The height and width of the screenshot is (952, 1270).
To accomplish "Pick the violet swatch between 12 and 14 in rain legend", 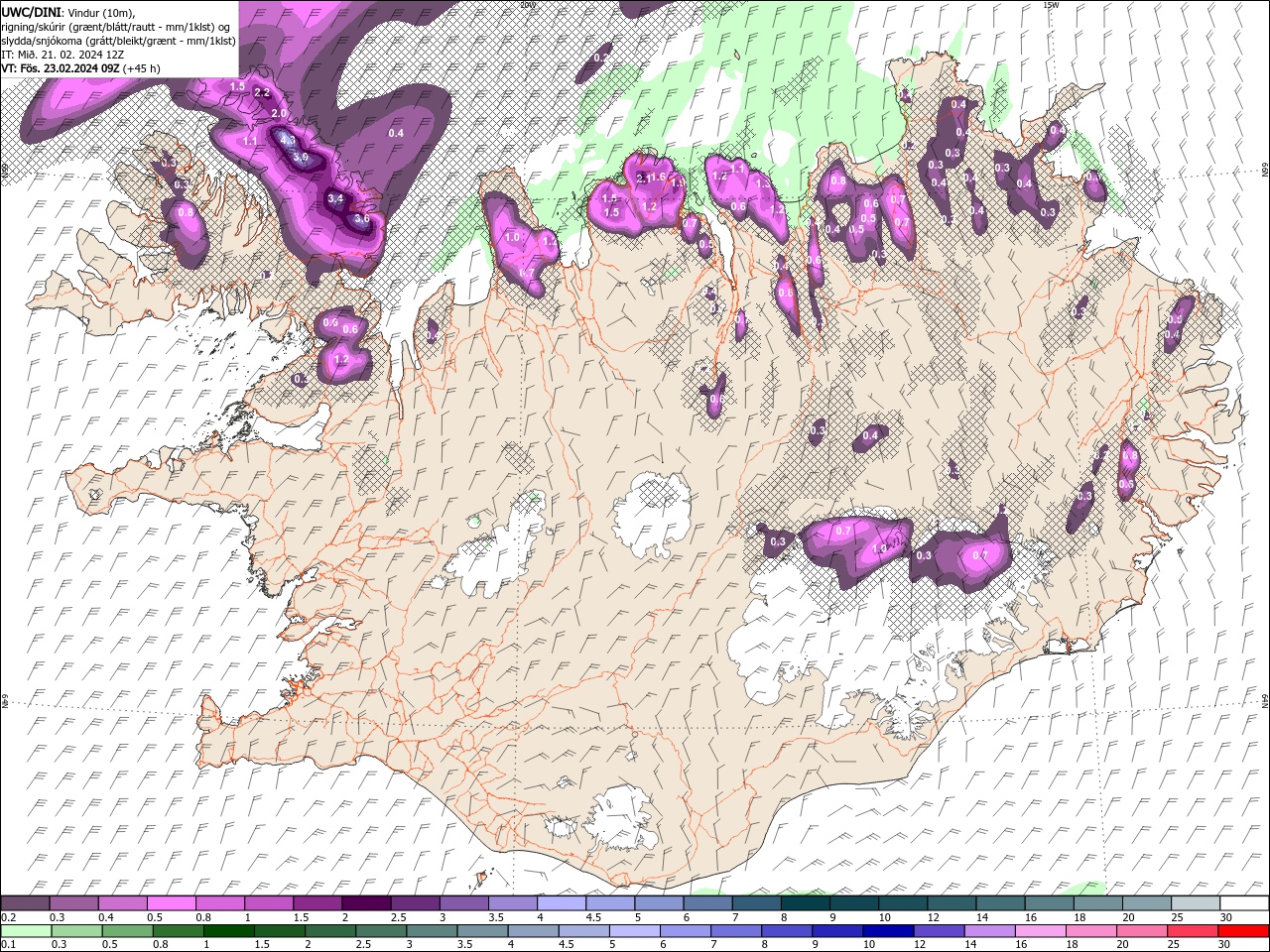I will [938, 931].
